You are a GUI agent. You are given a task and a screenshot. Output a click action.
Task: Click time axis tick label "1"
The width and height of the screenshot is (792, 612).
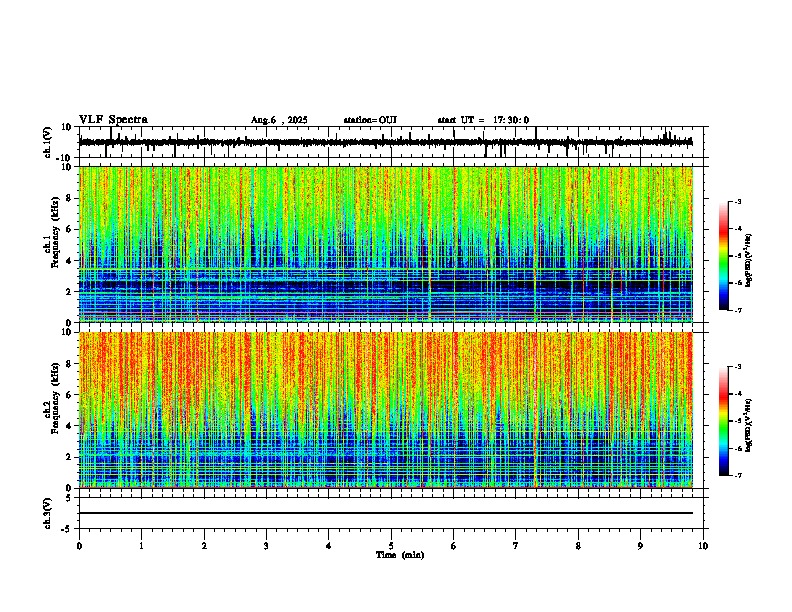pos(141,546)
